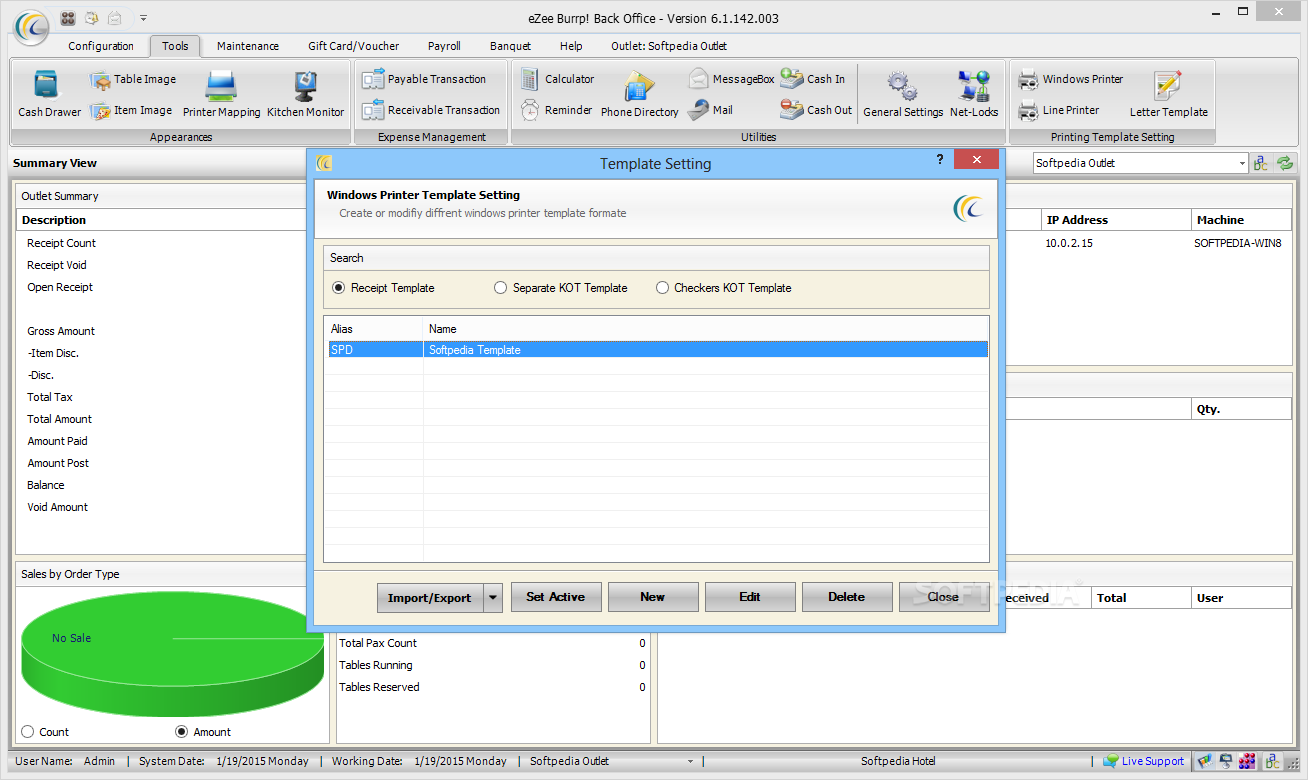Open the status bar outlet dropdown
The height and width of the screenshot is (780, 1308).
click(x=689, y=761)
